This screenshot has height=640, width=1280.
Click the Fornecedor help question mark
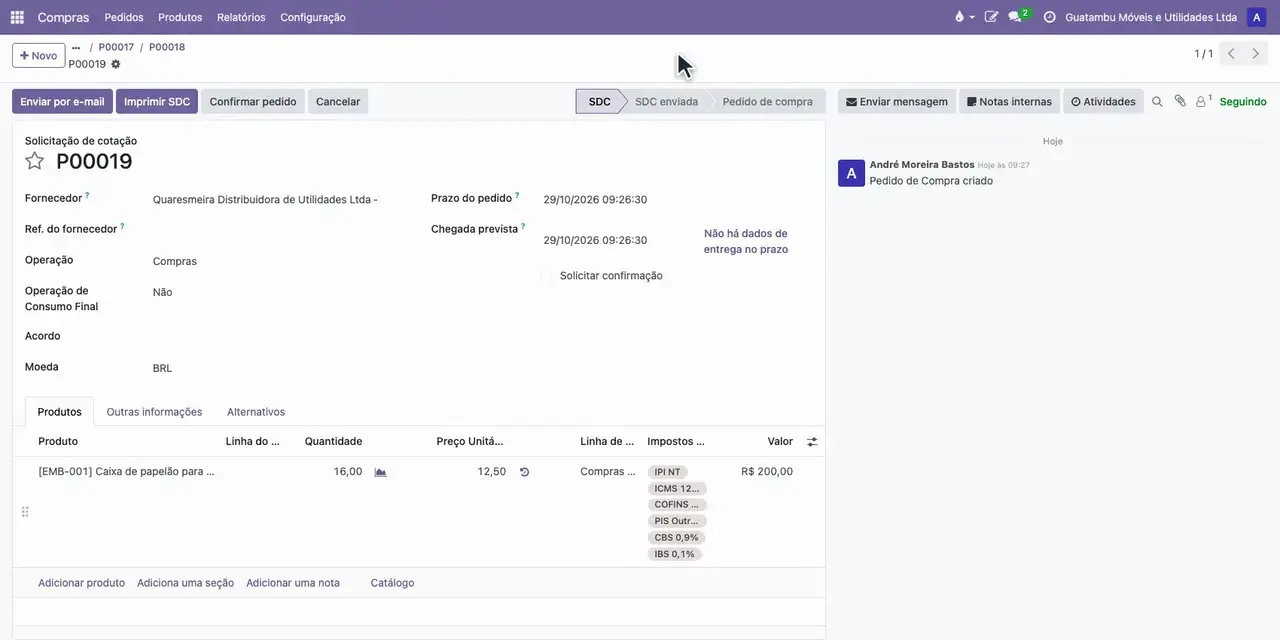[87, 195]
